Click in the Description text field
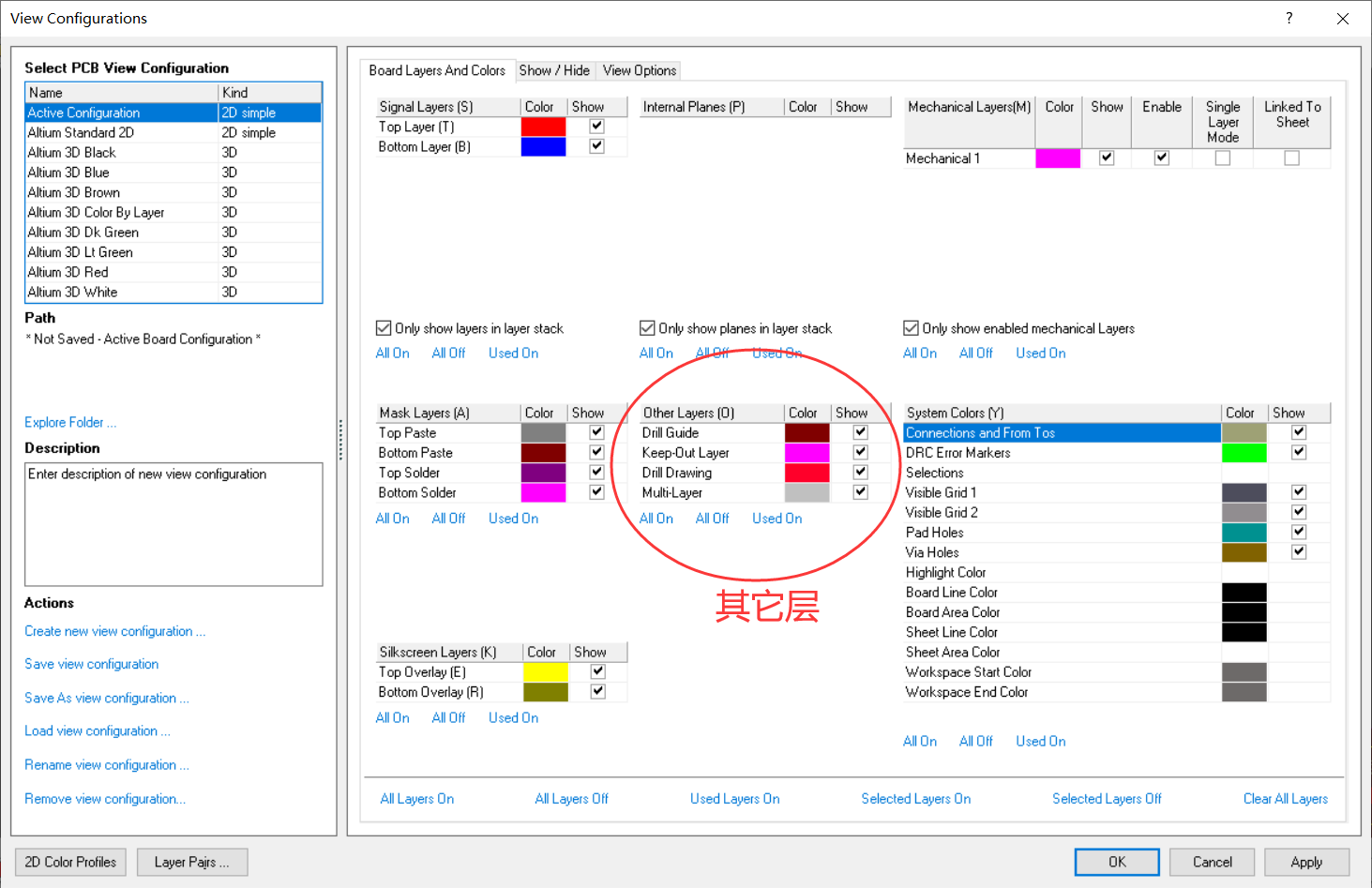This screenshot has height=888, width=1372. pos(173,524)
